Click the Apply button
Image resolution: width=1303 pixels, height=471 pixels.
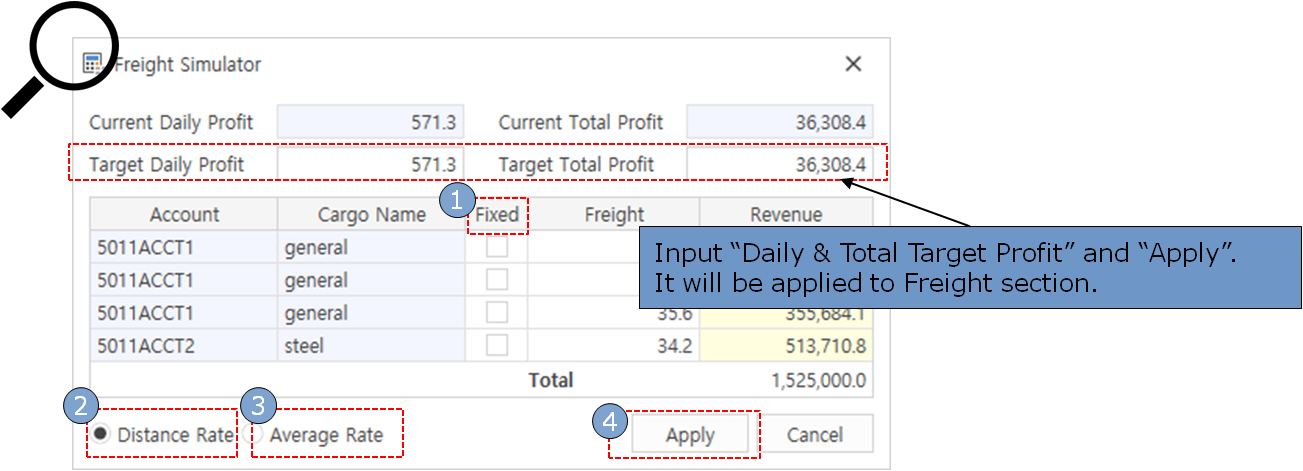[690, 435]
